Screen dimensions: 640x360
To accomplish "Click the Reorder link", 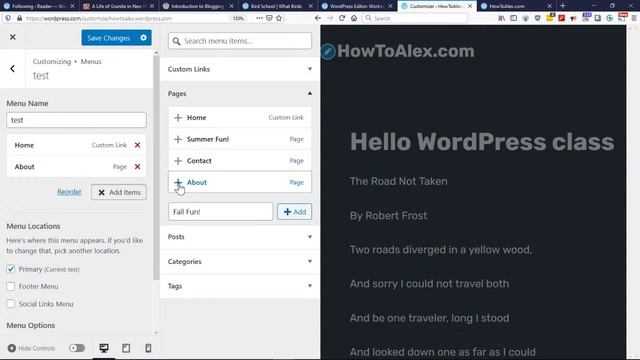I will pyautogui.click(x=69, y=192).
